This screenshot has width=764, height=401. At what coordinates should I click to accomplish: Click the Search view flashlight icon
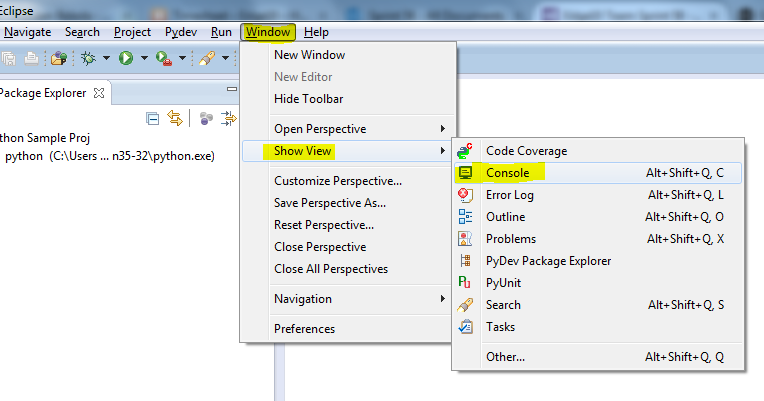[x=465, y=305]
